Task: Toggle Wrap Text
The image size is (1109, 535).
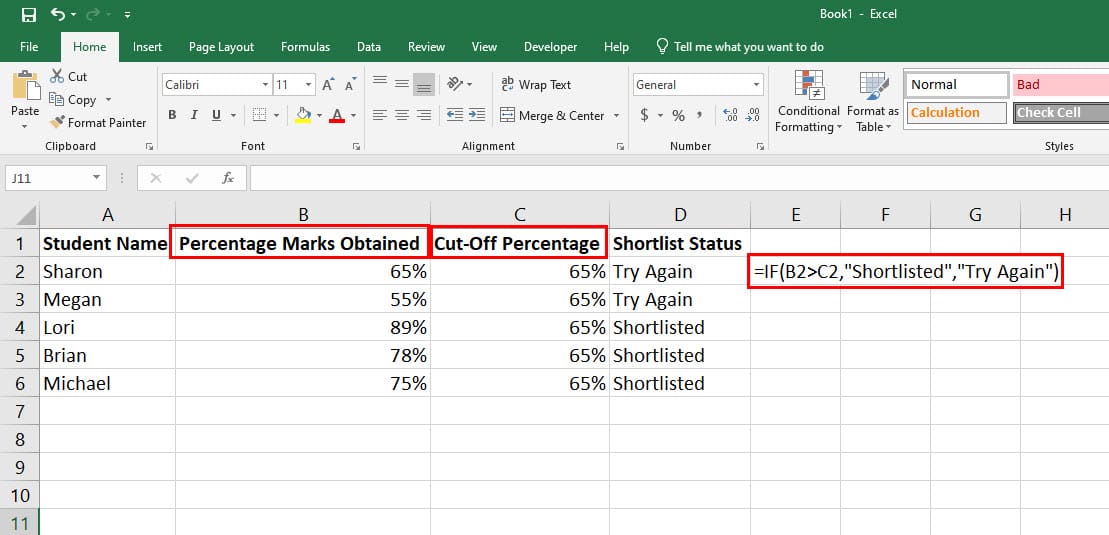Action: (535, 84)
